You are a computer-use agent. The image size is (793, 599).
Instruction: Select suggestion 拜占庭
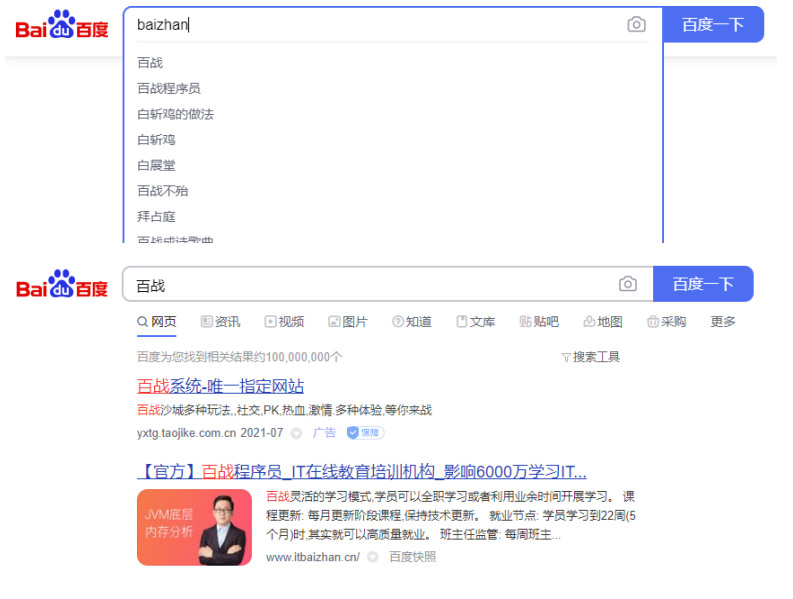(x=156, y=217)
